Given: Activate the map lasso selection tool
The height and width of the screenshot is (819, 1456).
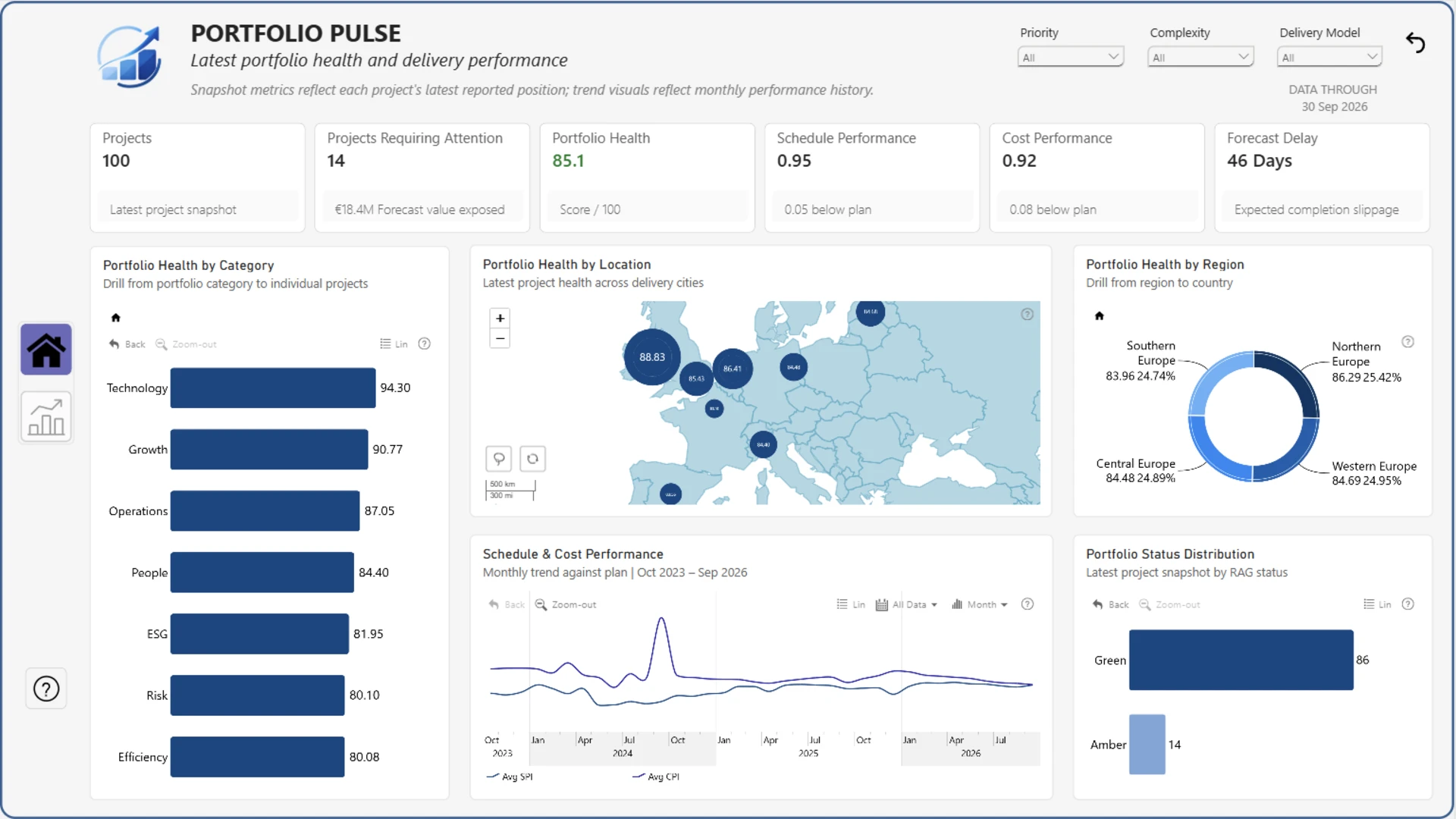Looking at the screenshot, I should click(x=499, y=459).
